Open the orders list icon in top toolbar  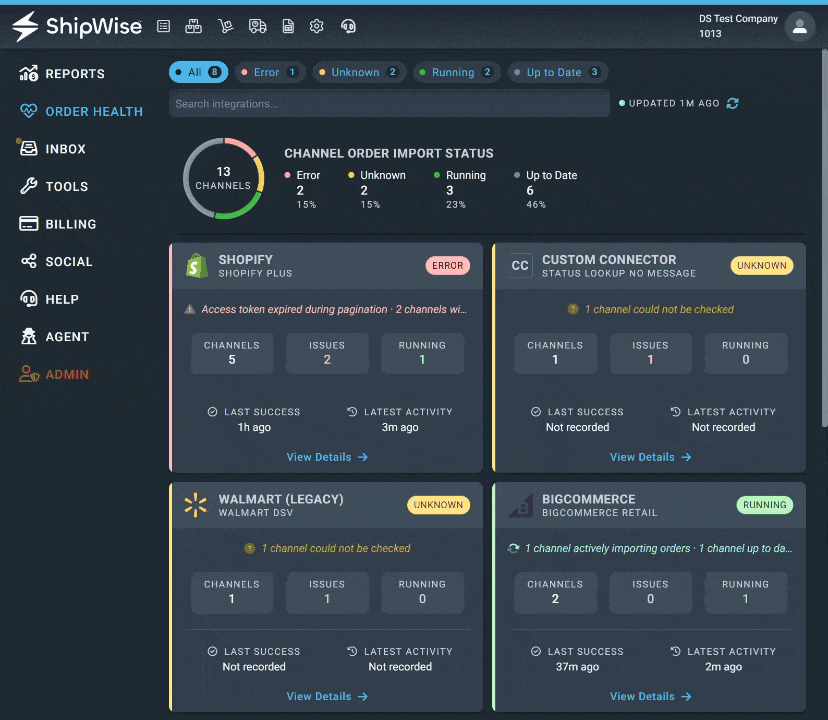pos(164,26)
